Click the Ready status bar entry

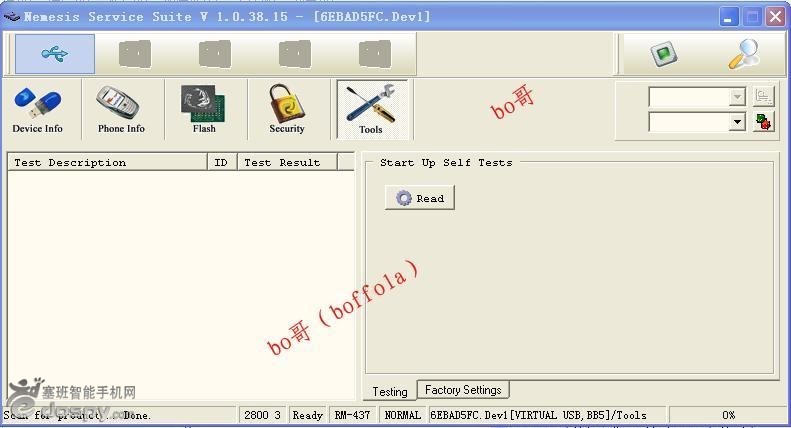(x=308, y=415)
